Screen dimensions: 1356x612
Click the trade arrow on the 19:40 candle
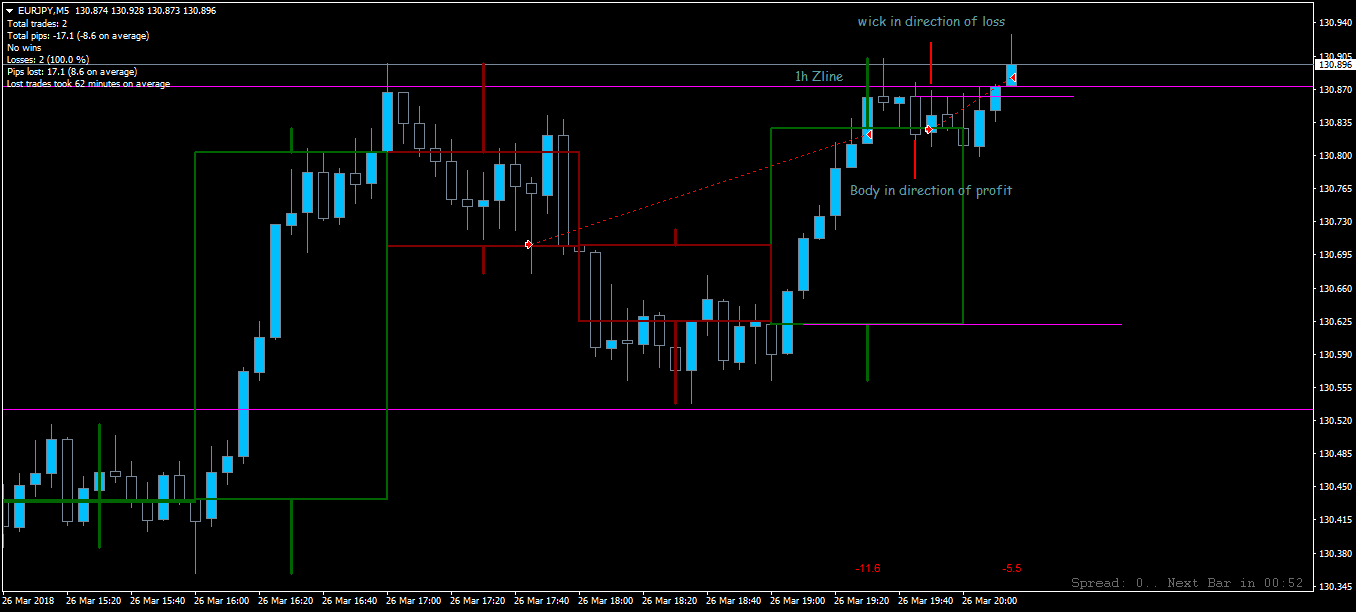click(x=929, y=129)
